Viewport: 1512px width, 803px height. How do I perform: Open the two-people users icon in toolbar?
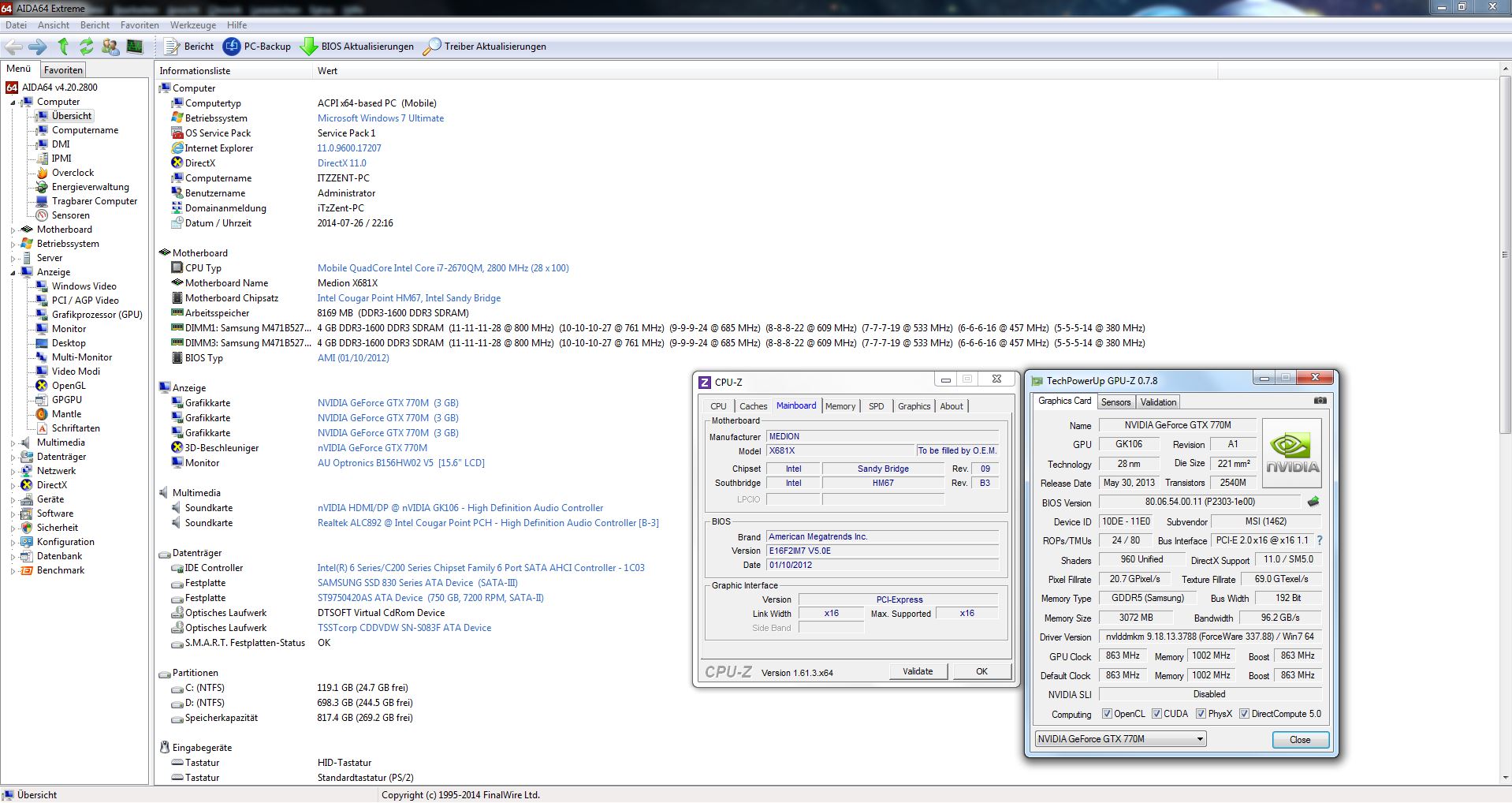(x=110, y=47)
